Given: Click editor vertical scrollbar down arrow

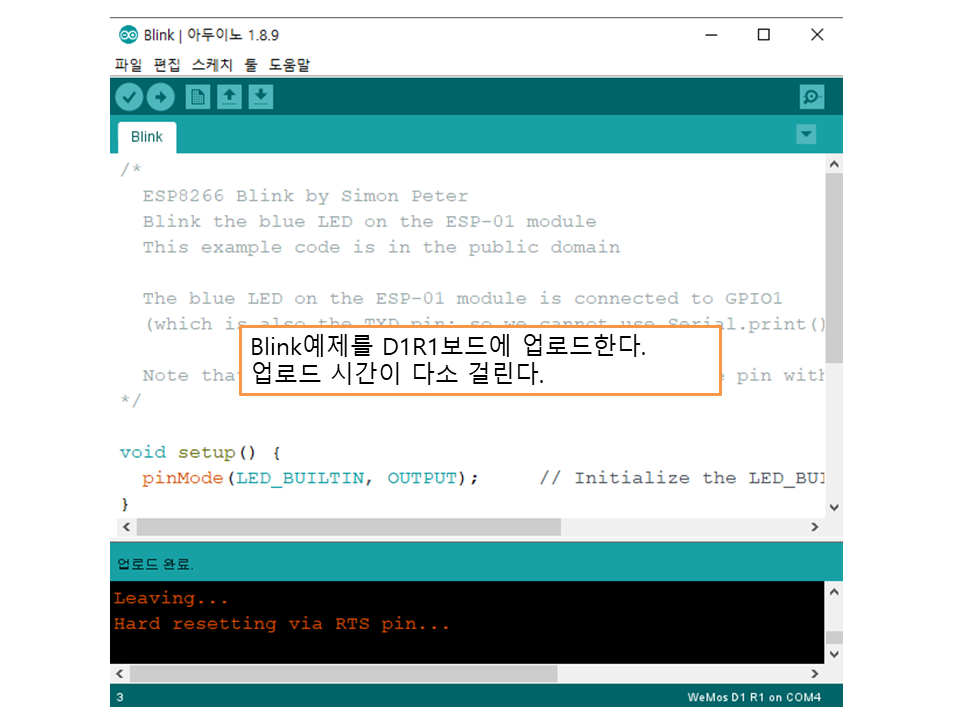Looking at the screenshot, I should coord(834,507).
